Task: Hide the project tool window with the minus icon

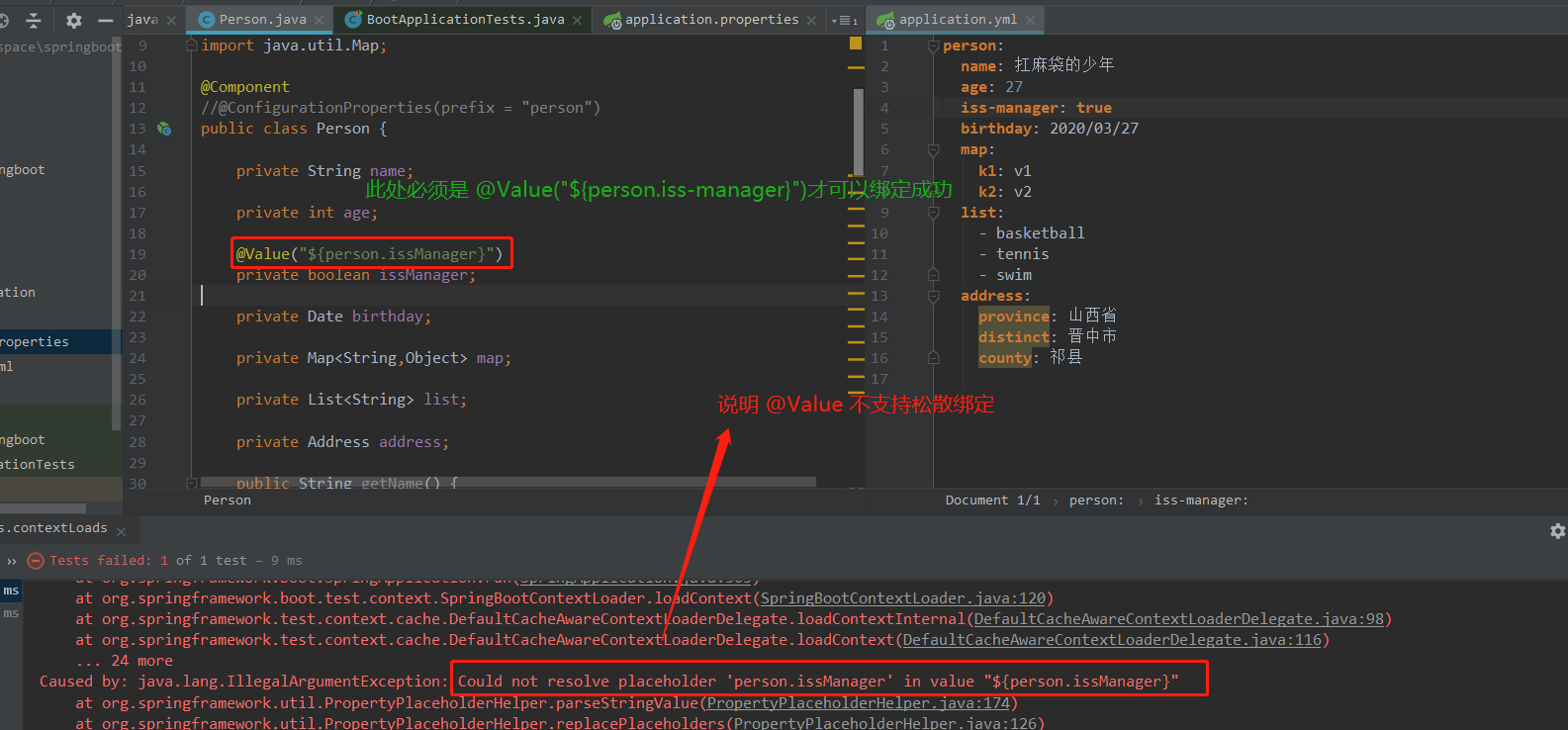Action: [x=106, y=20]
